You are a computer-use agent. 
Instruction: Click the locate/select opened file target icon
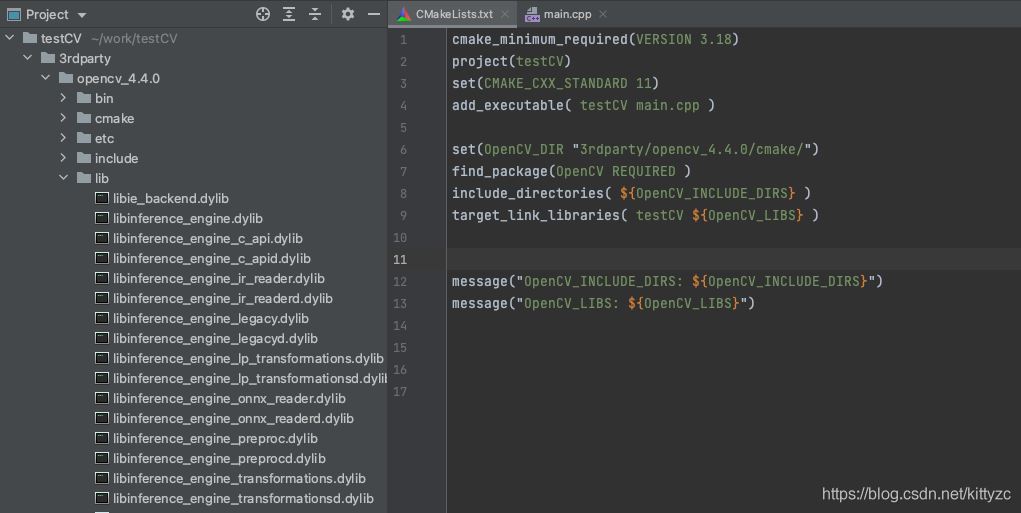[262, 14]
